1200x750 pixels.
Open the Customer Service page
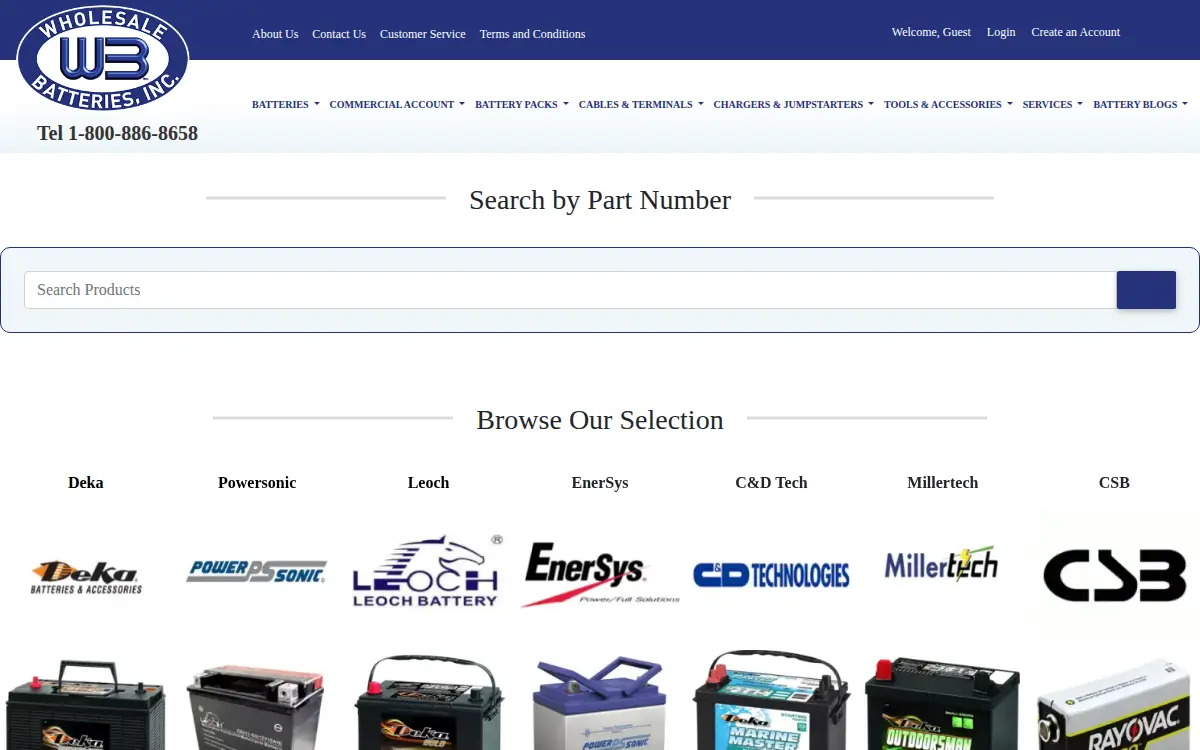tap(423, 34)
